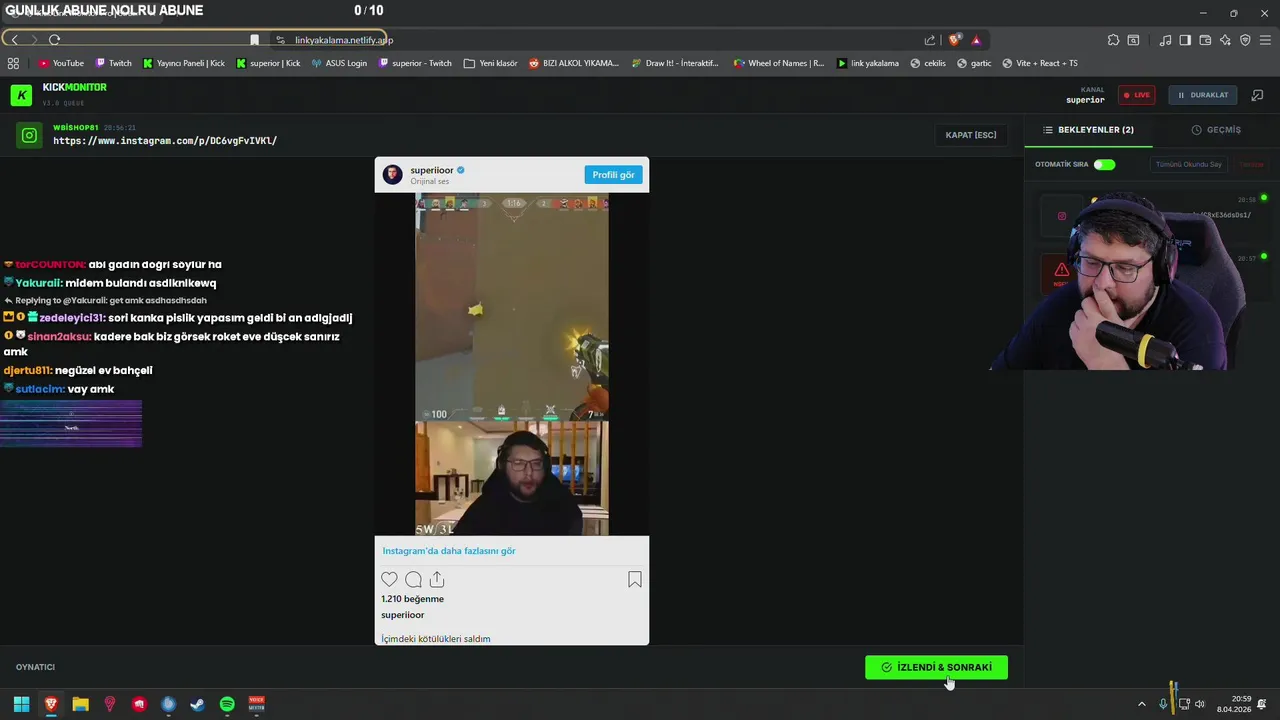Image resolution: width=1280 pixels, height=720 pixels.
Task: Open the apps grid in bookmarks bar
Action: [x=13, y=63]
